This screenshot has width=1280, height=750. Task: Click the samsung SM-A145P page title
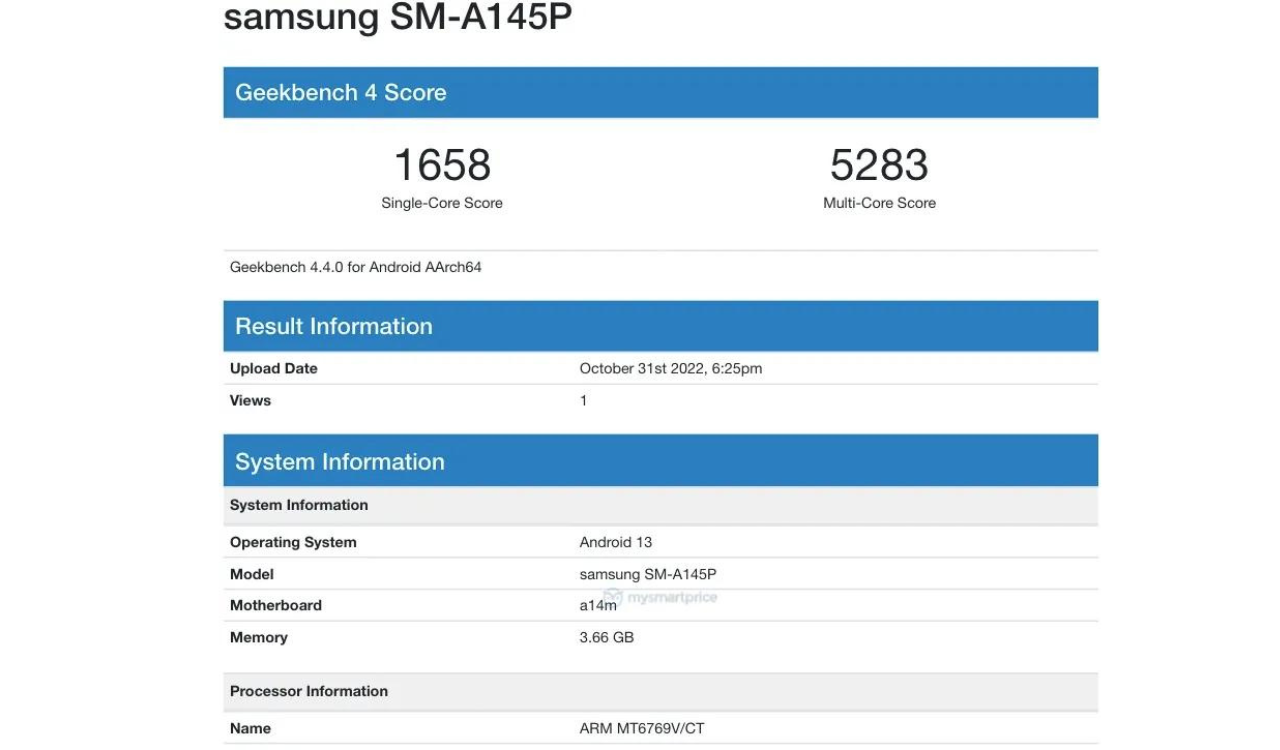[x=397, y=16]
